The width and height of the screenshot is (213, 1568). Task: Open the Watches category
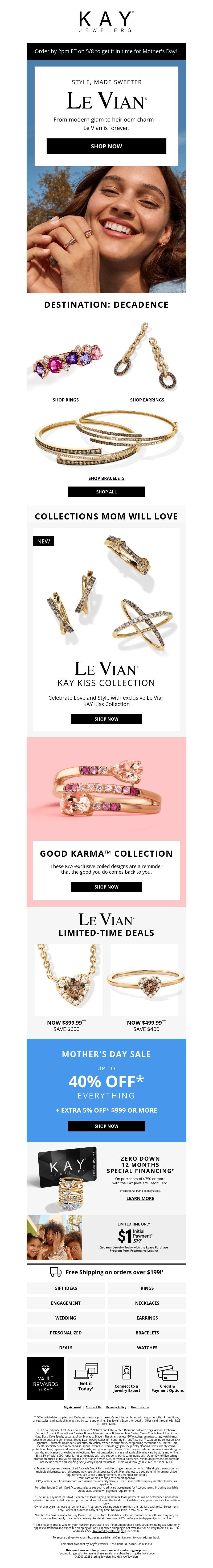tap(147, 1348)
